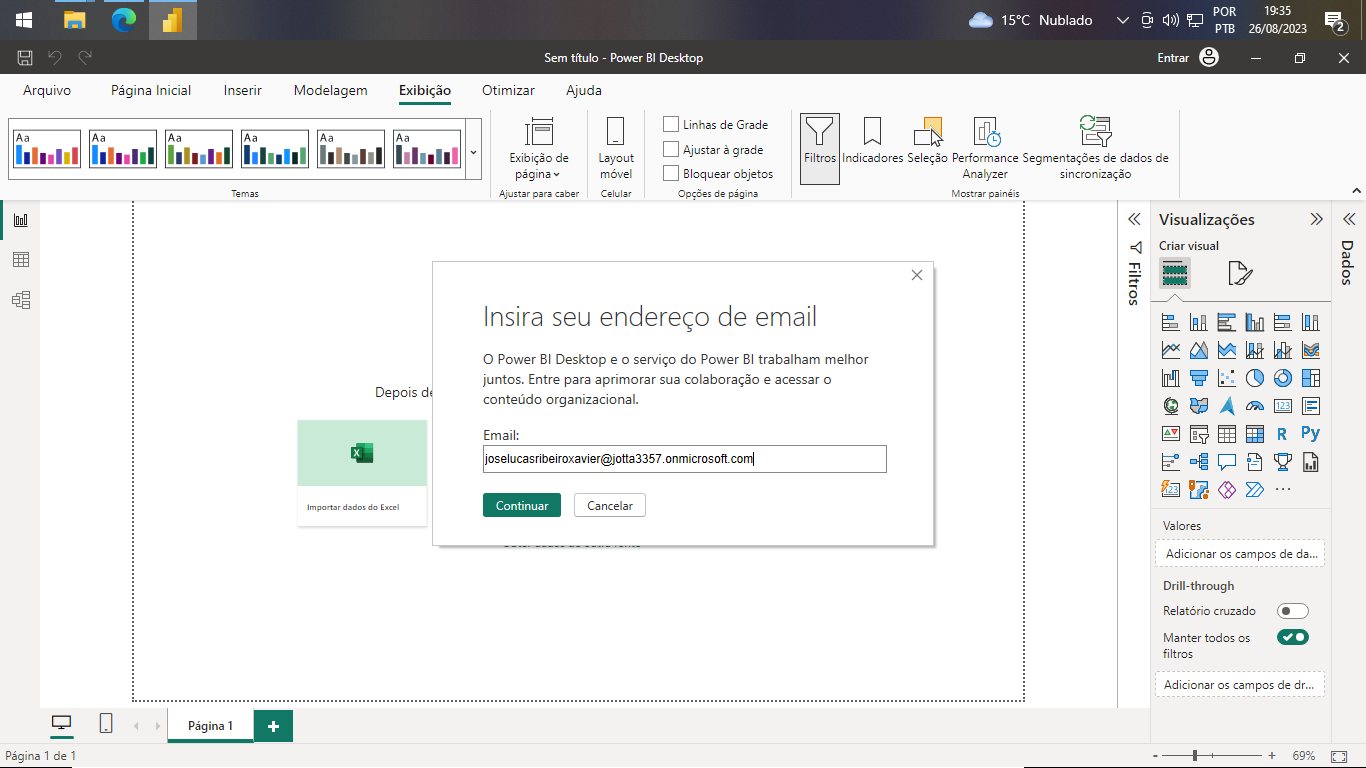Adjust the zoom slider handle
Image resolution: width=1366 pixels, height=768 pixels.
(1194, 756)
